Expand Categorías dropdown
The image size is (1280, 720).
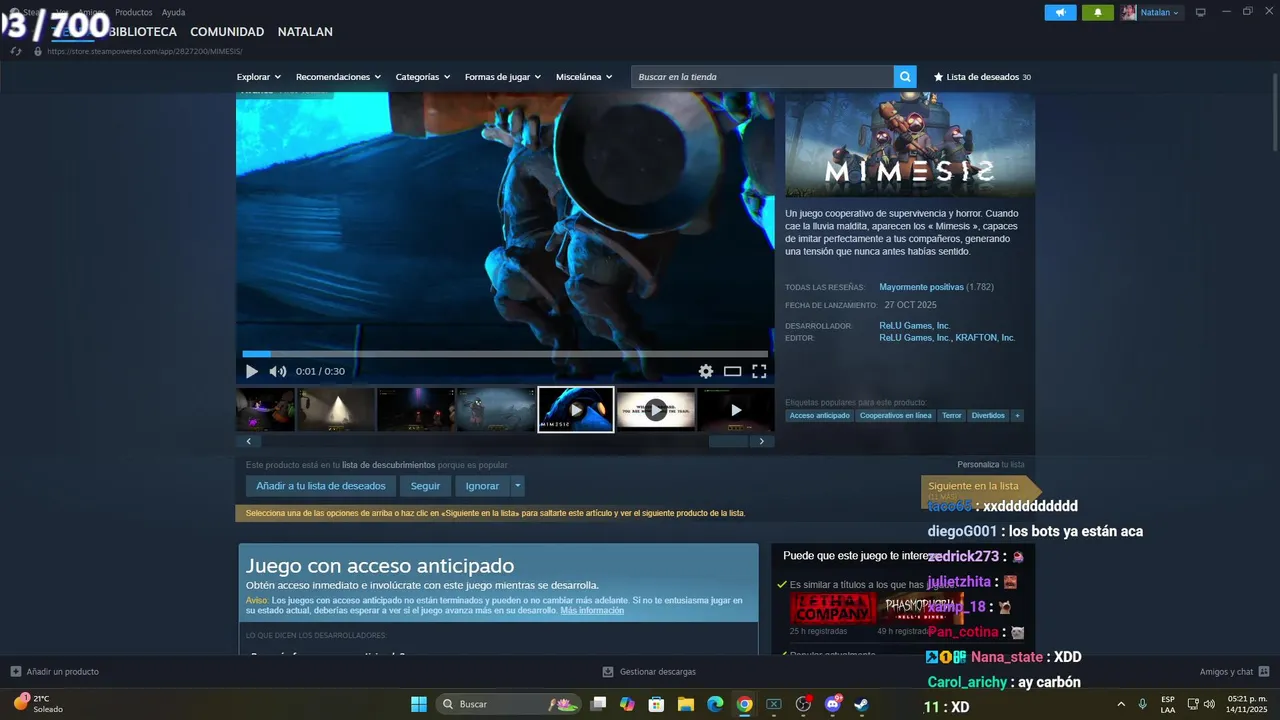[x=422, y=77]
